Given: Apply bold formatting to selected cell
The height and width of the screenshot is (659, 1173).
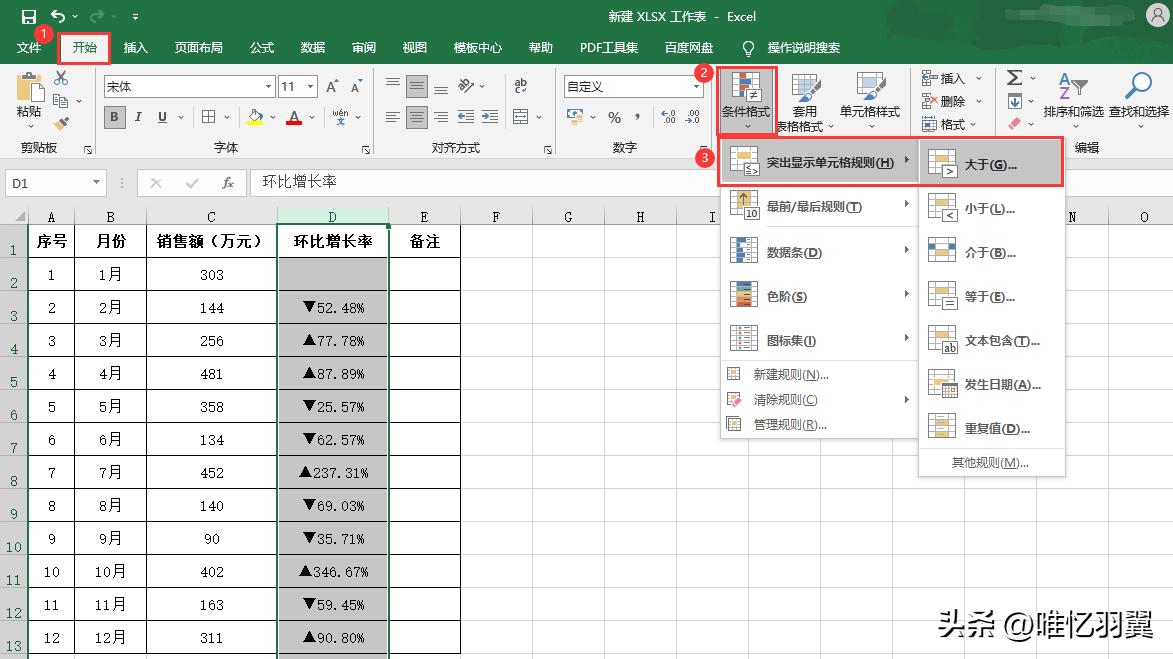Looking at the screenshot, I should (x=114, y=117).
